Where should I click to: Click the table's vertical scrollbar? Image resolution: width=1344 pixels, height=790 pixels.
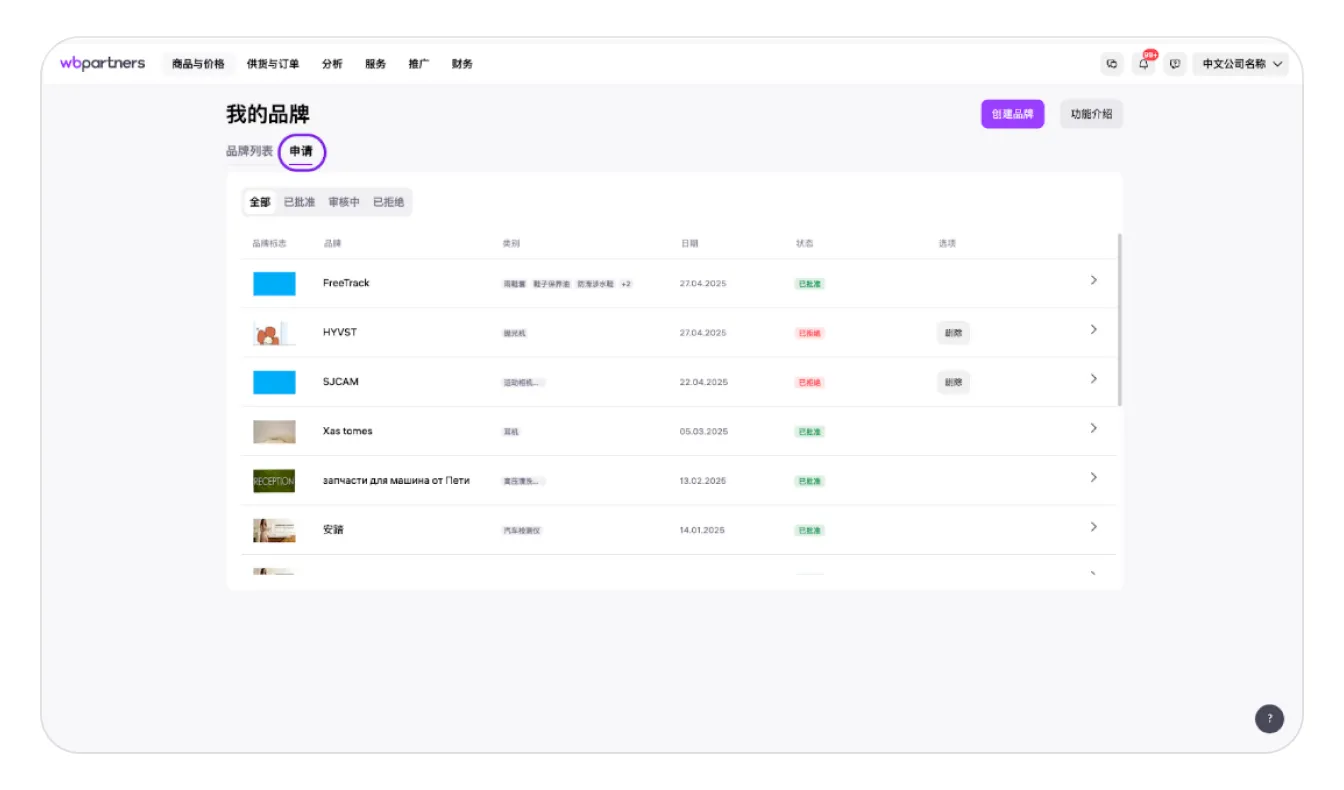1119,320
